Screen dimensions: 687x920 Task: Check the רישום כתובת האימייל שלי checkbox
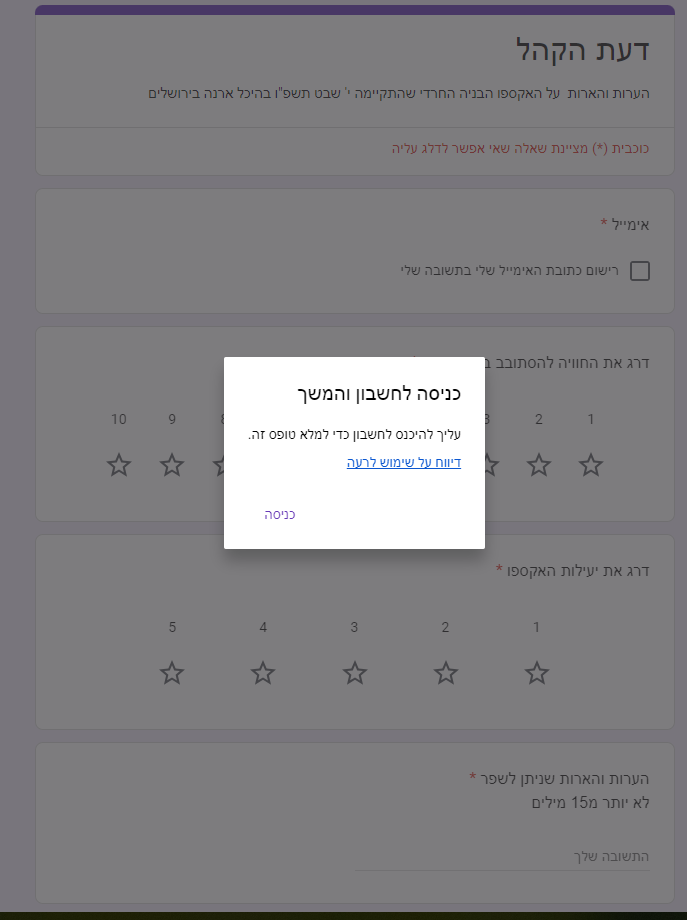coord(639,271)
